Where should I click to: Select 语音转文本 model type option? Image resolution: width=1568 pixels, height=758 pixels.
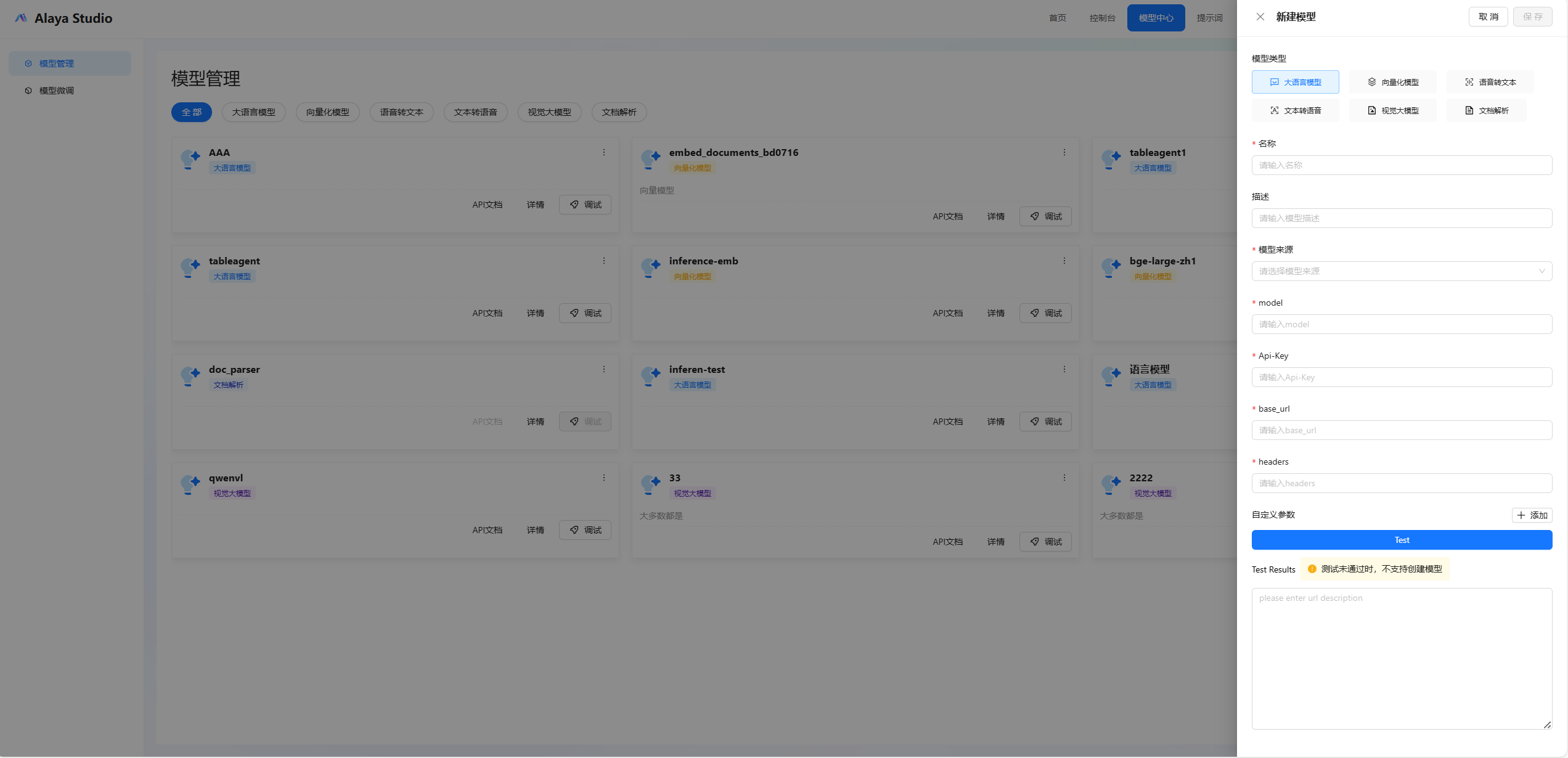[x=1490, y=82]
